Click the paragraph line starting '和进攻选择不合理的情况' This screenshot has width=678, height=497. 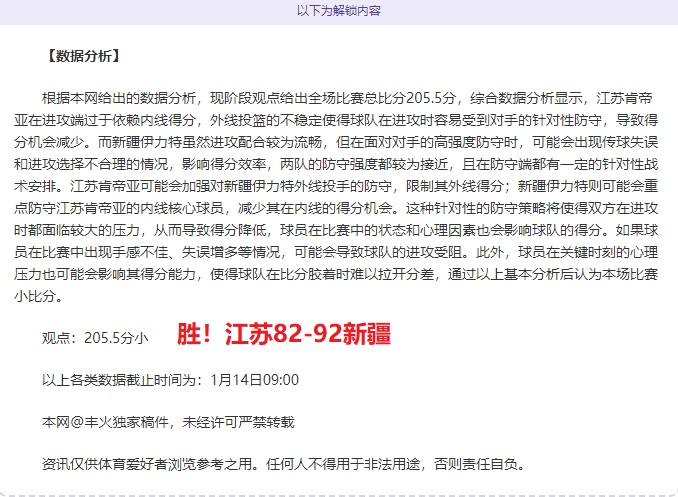pos(336,164)
